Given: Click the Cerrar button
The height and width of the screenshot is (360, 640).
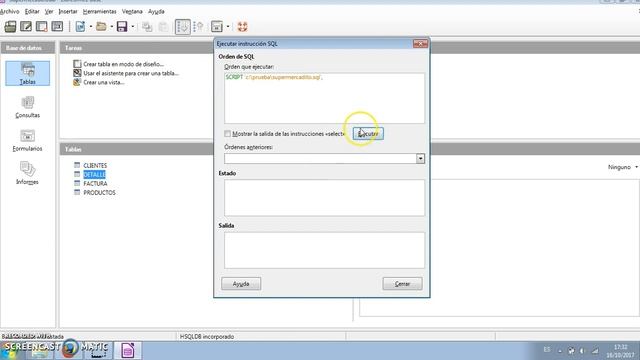Looking at the screenshot, I should (x=402, y=284).
